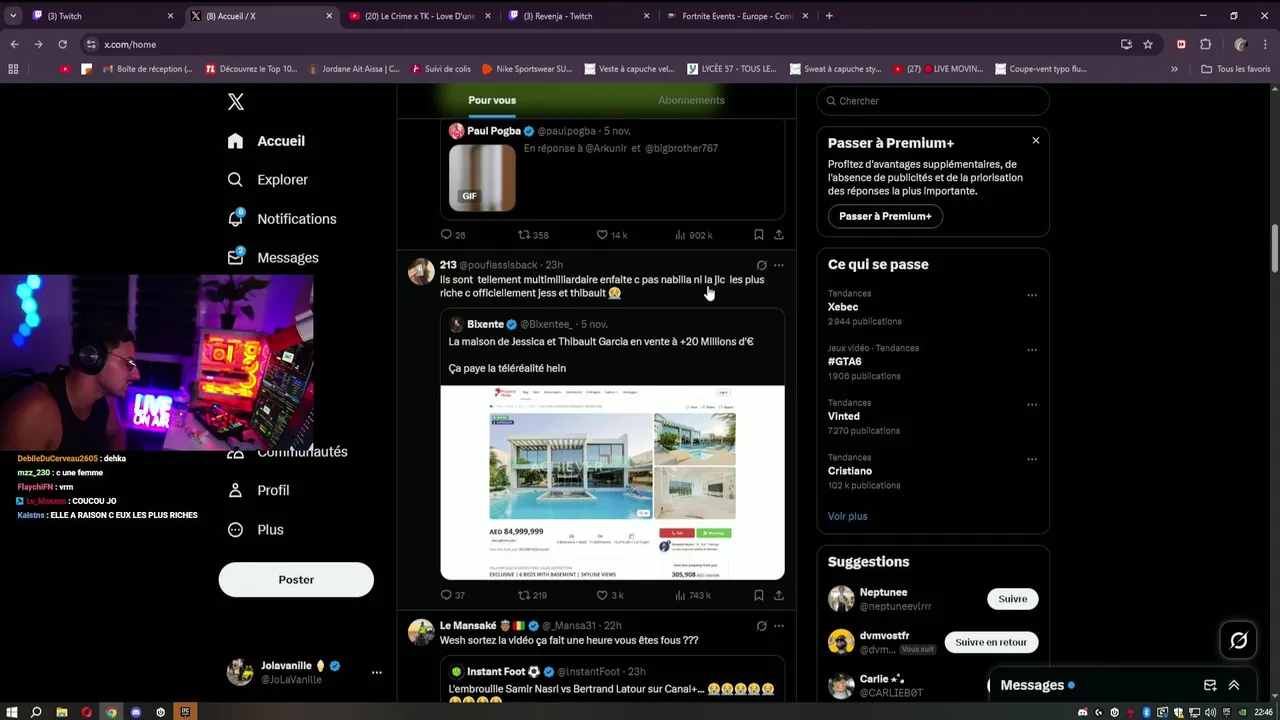Click the Poster button

[296, 580]
